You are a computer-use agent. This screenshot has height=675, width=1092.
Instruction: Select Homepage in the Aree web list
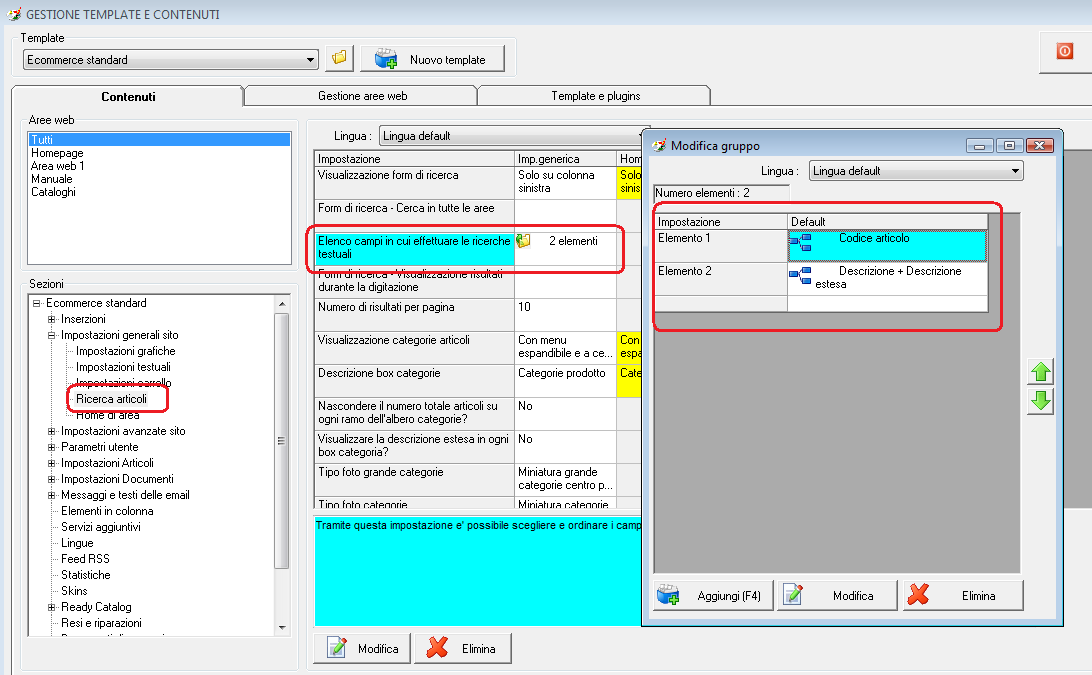coord(57,153)
